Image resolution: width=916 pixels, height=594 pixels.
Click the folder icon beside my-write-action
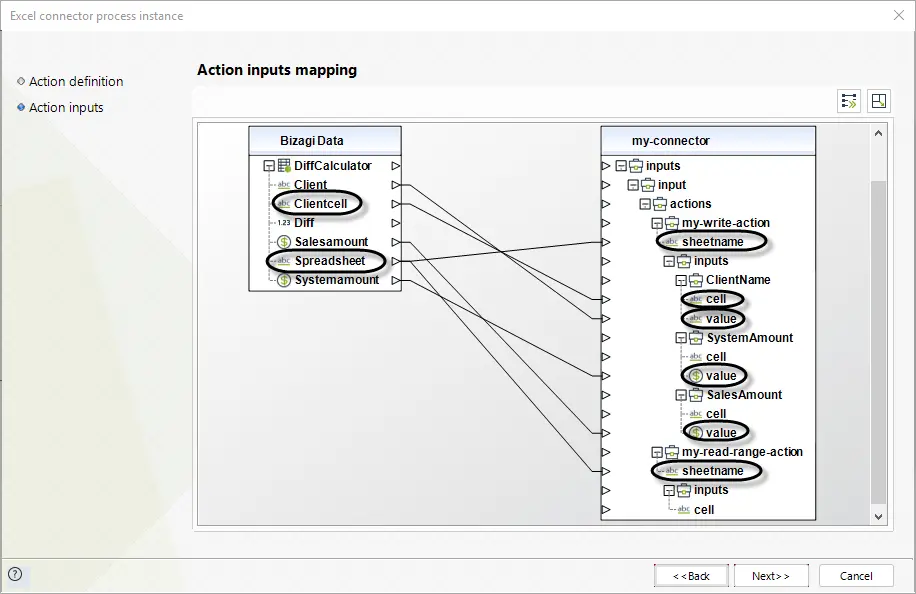(672, 223)
